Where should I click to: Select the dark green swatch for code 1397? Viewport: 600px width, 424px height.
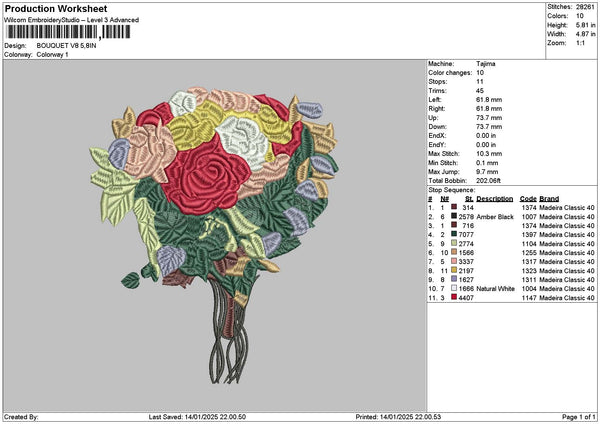pos(454,234)
